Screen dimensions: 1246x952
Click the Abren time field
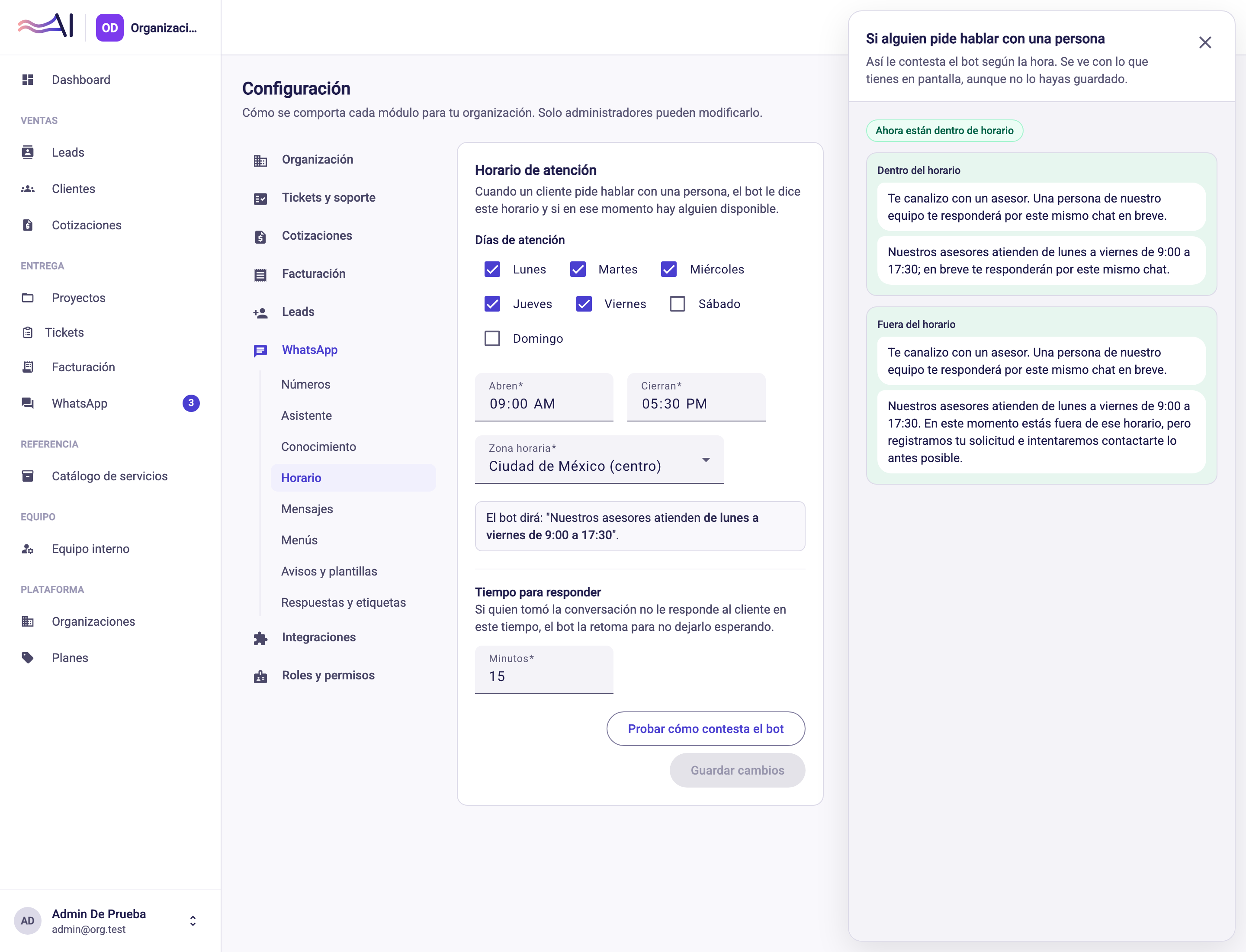coord(544,397)
